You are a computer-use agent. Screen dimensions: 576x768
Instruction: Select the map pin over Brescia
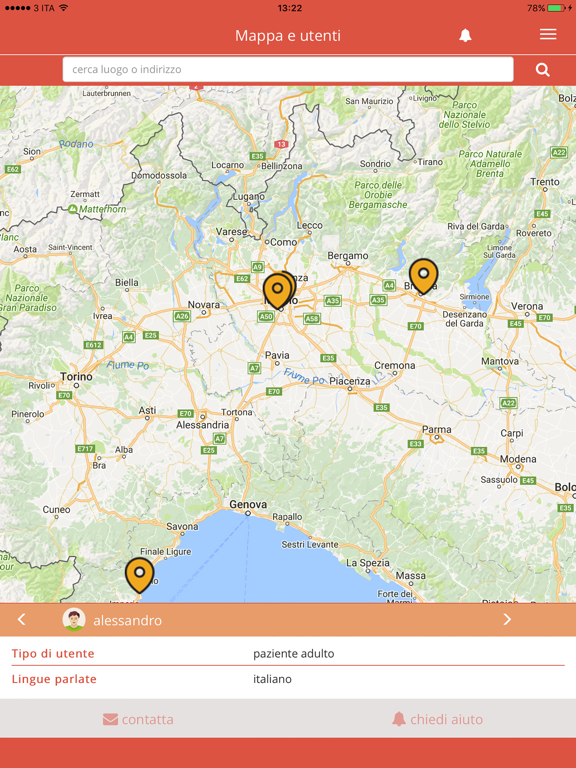tap(423, 277)
